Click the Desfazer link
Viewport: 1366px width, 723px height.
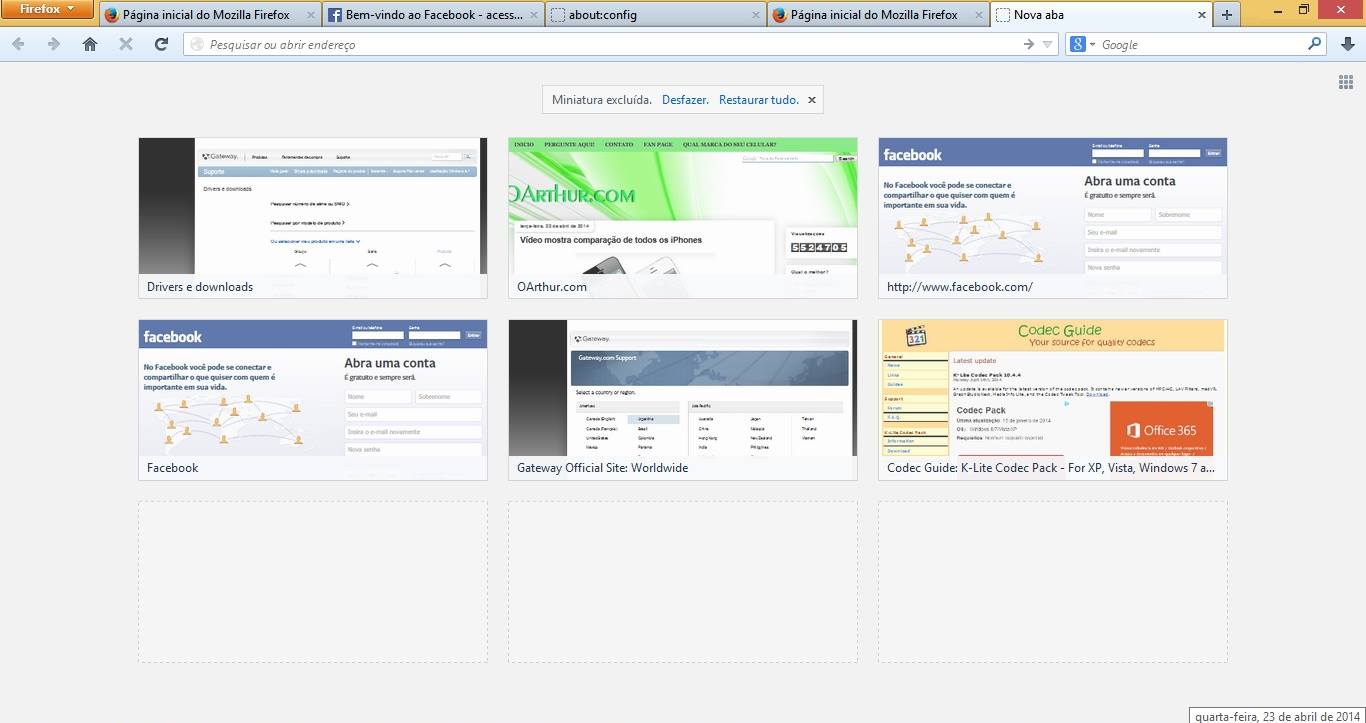pos(685,100)
